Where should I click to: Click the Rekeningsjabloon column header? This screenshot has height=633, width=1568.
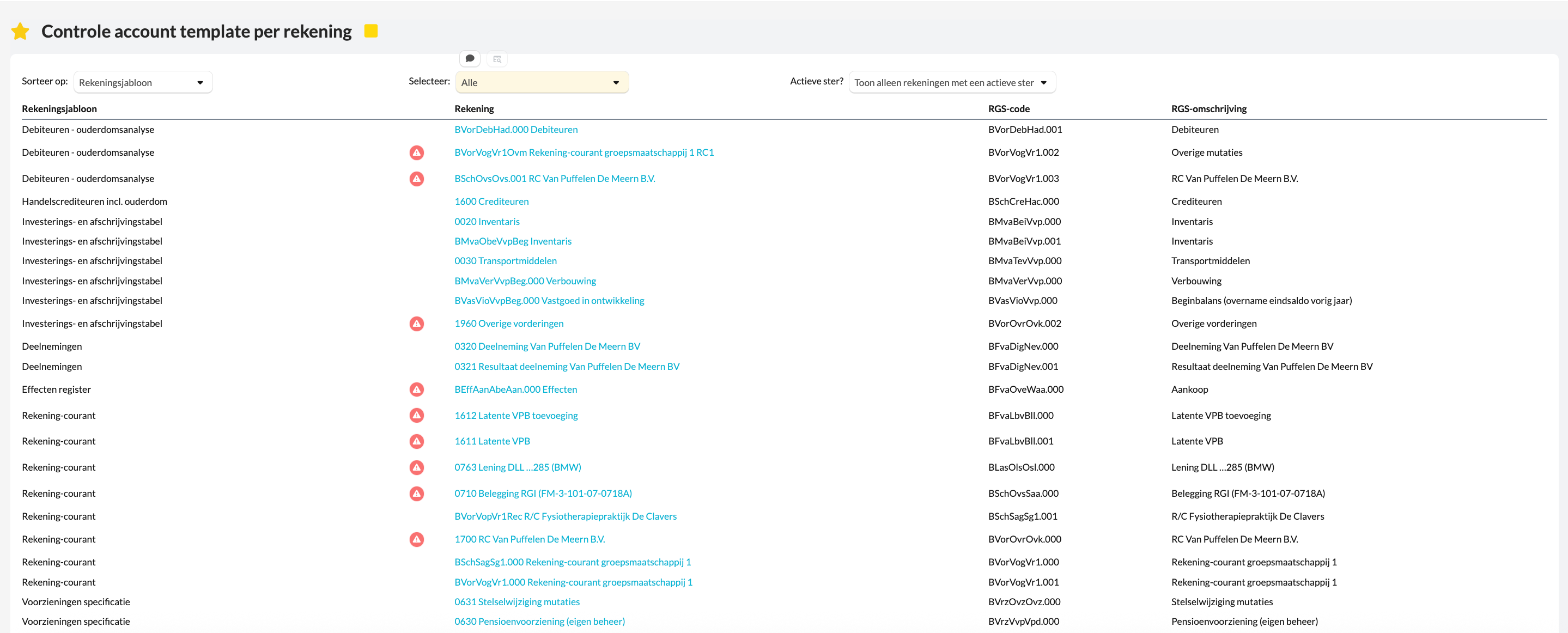tap(59, 109)
